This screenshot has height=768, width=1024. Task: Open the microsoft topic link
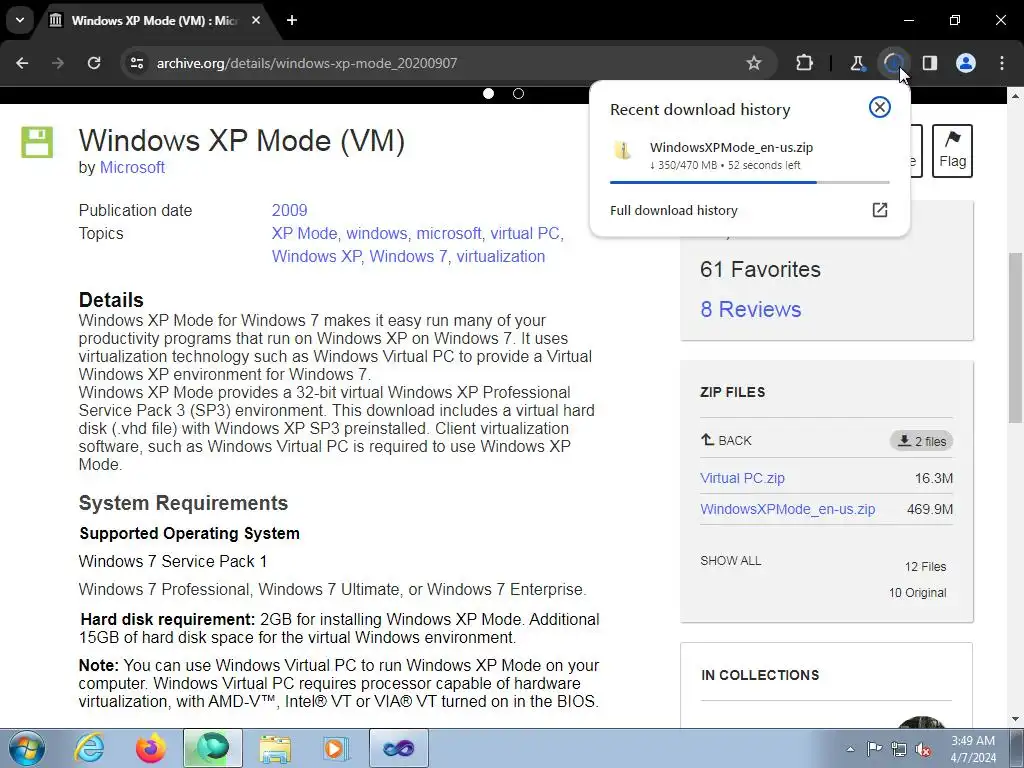[449, 233]
